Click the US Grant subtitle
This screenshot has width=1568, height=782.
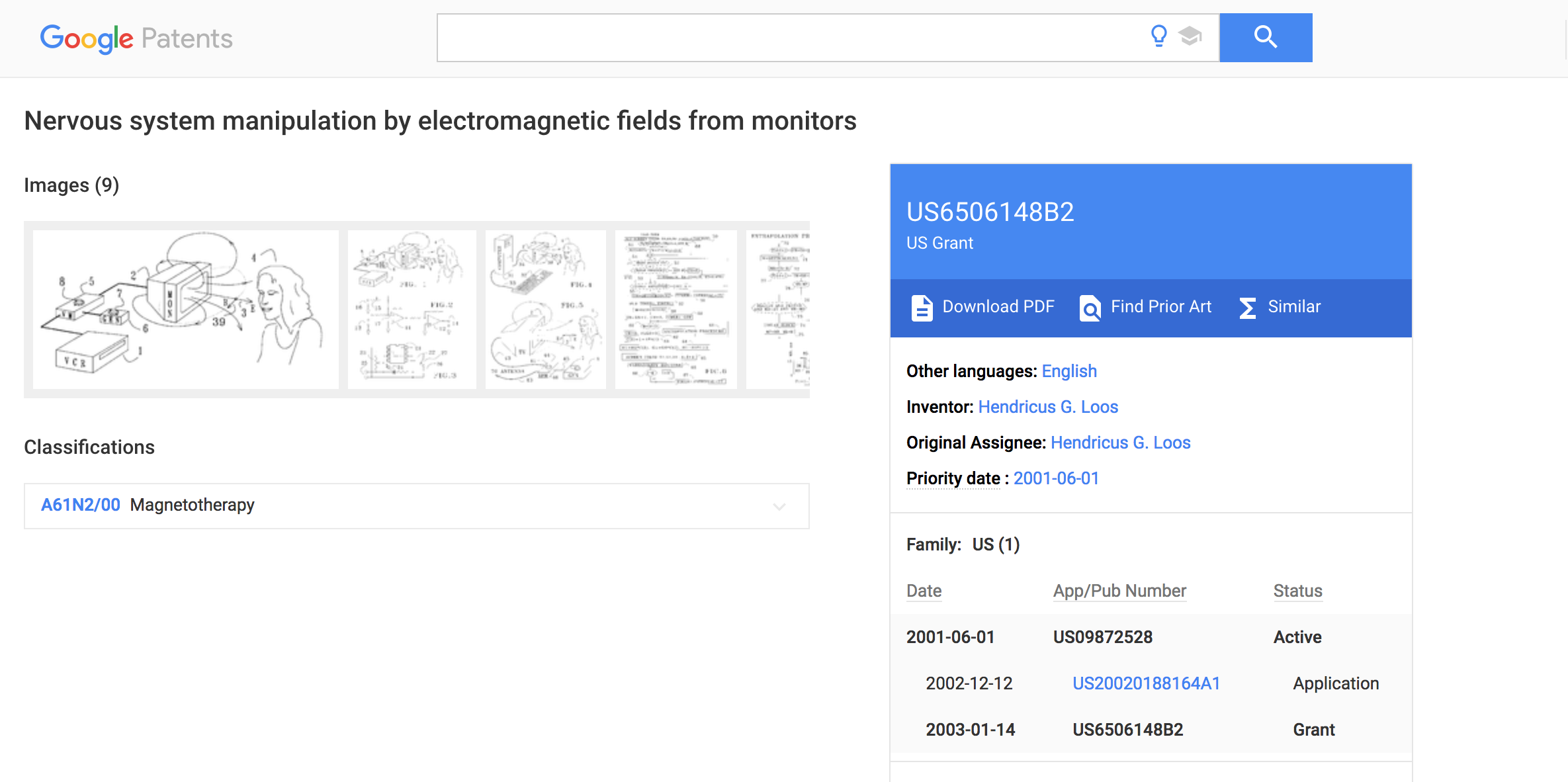click(x=939, y=243)
